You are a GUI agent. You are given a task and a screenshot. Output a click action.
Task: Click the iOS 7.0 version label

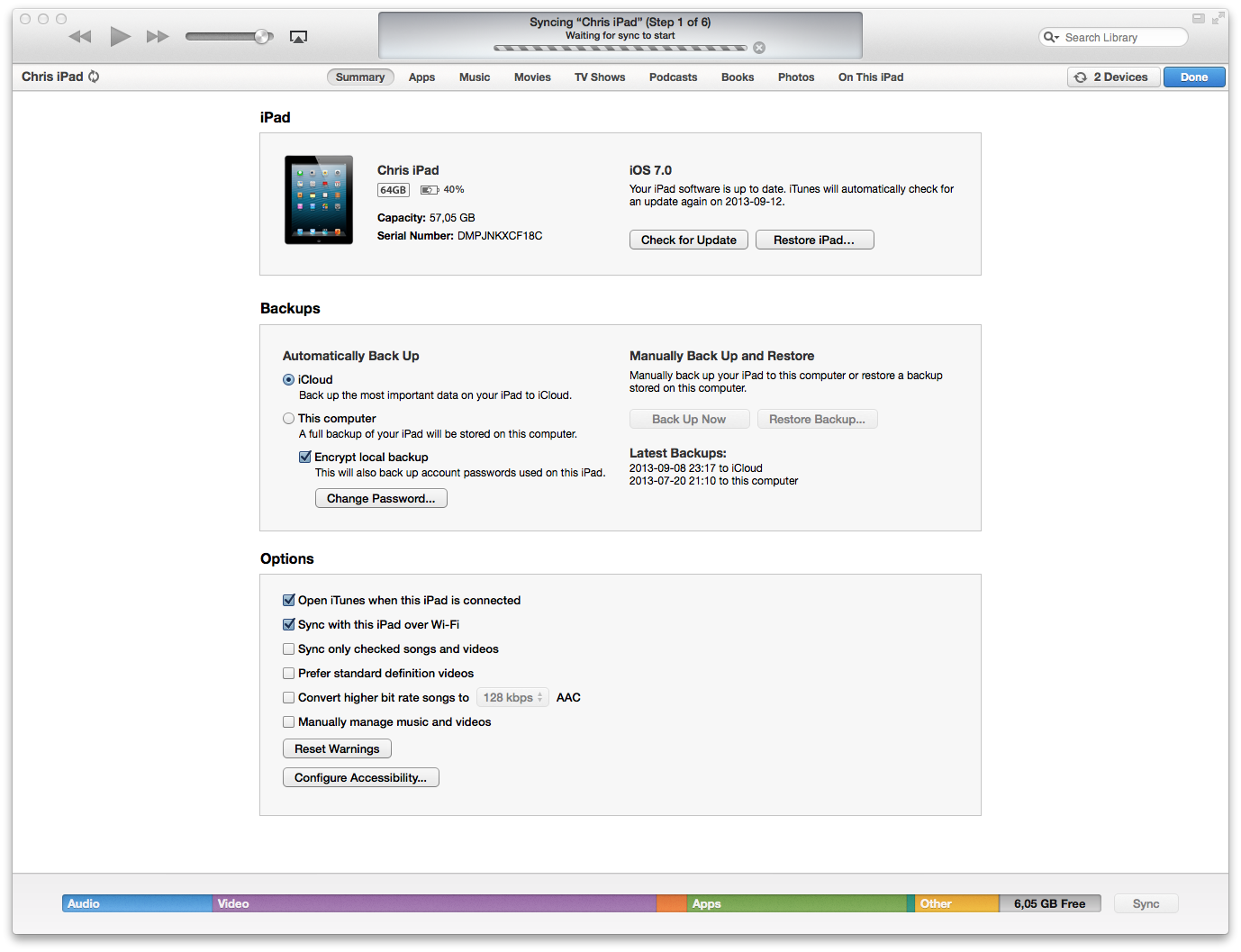650,170
